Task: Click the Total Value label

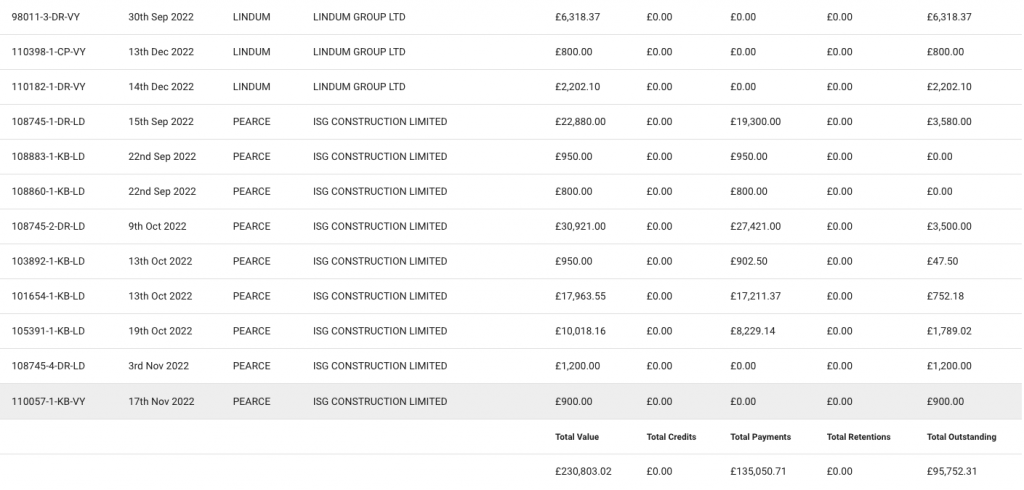Action: pyautogui.click(x=576, y=437)
